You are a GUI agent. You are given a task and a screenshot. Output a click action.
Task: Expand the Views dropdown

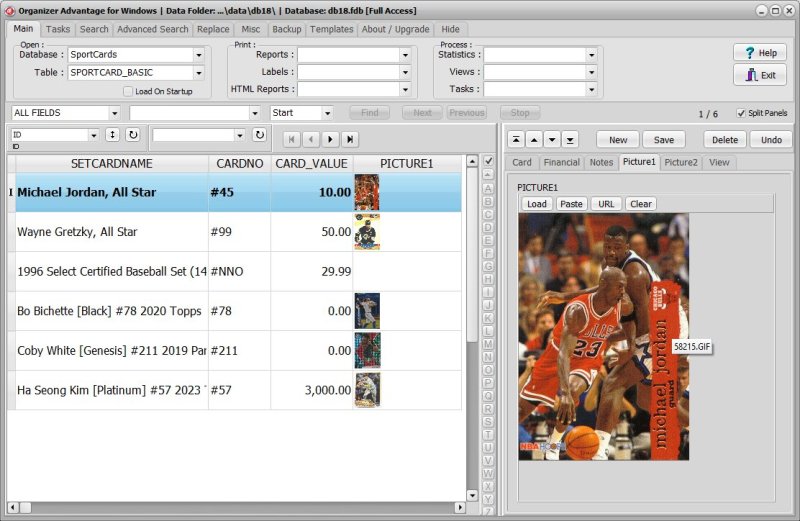pyautogui.click(x=591, y=72)
